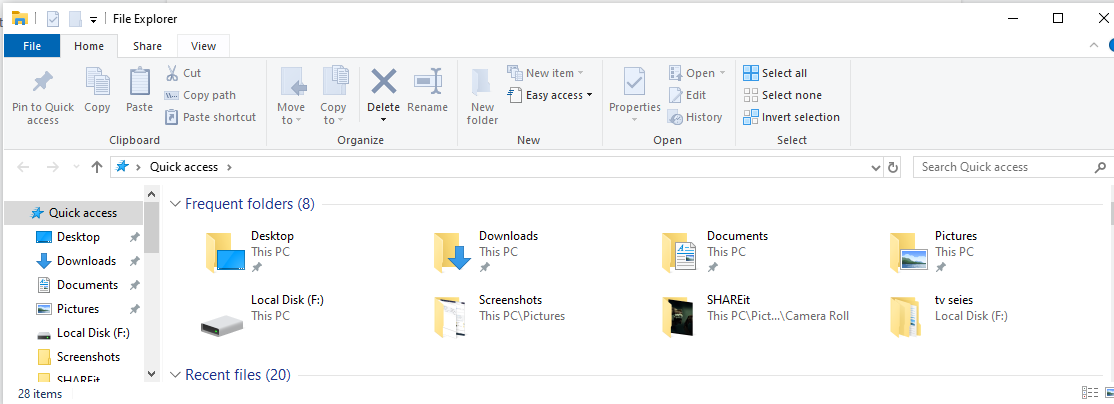Open the Open button dropdown

723,73
